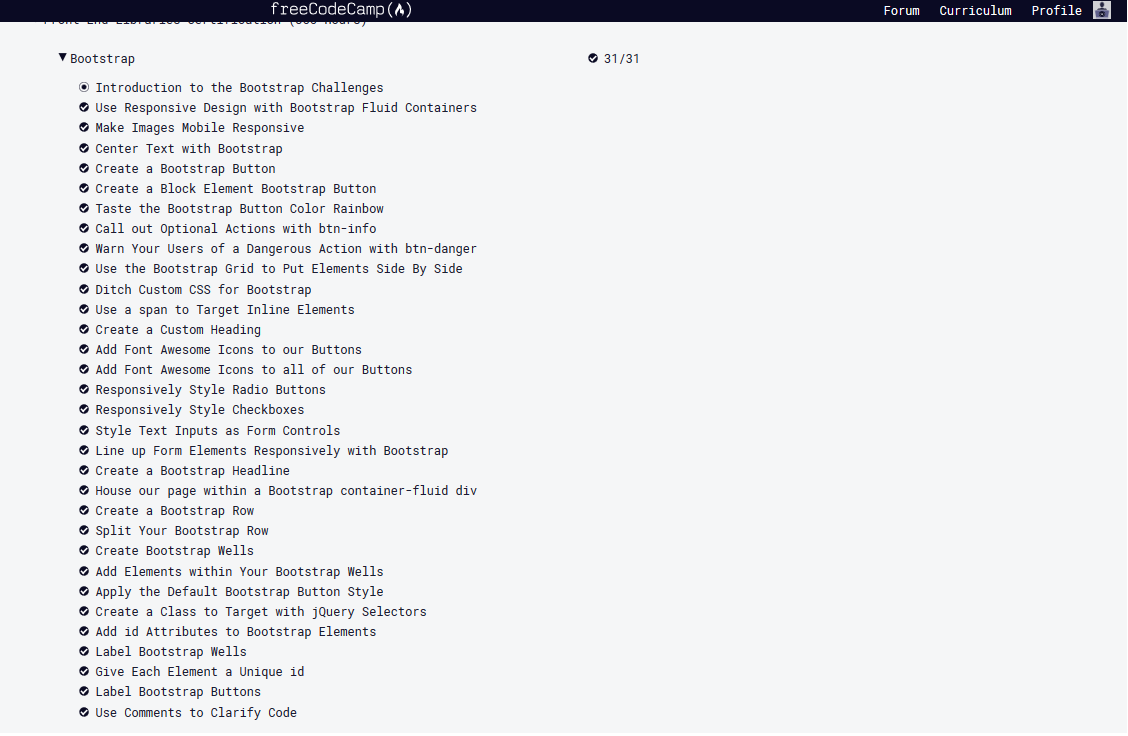Viewport: 1128px width, 736px height.
Task: Click checkmark icon beside Label Bootstrap Buttons
Action: [84, 692]
